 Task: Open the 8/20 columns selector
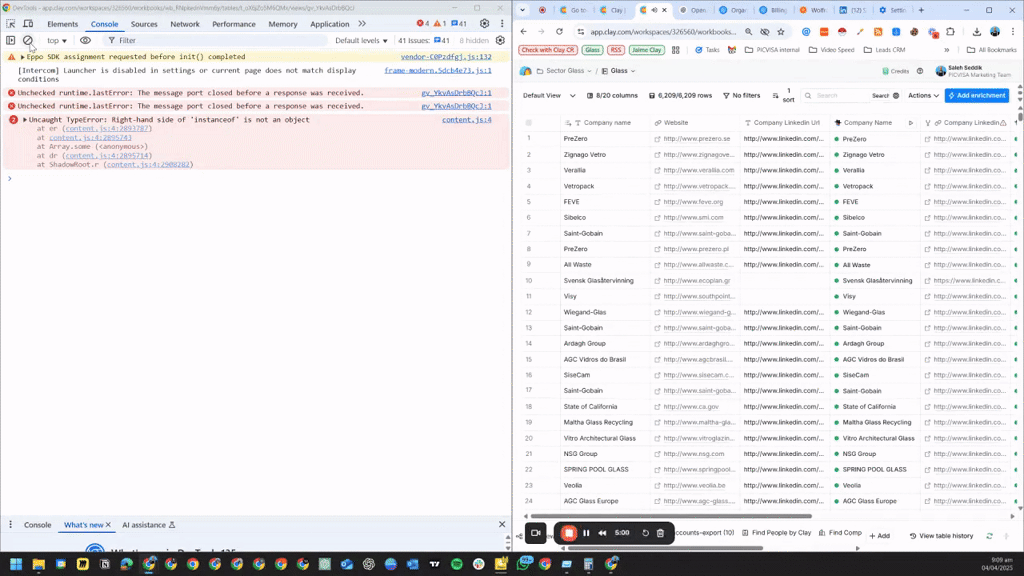click(x=612, y=95)
